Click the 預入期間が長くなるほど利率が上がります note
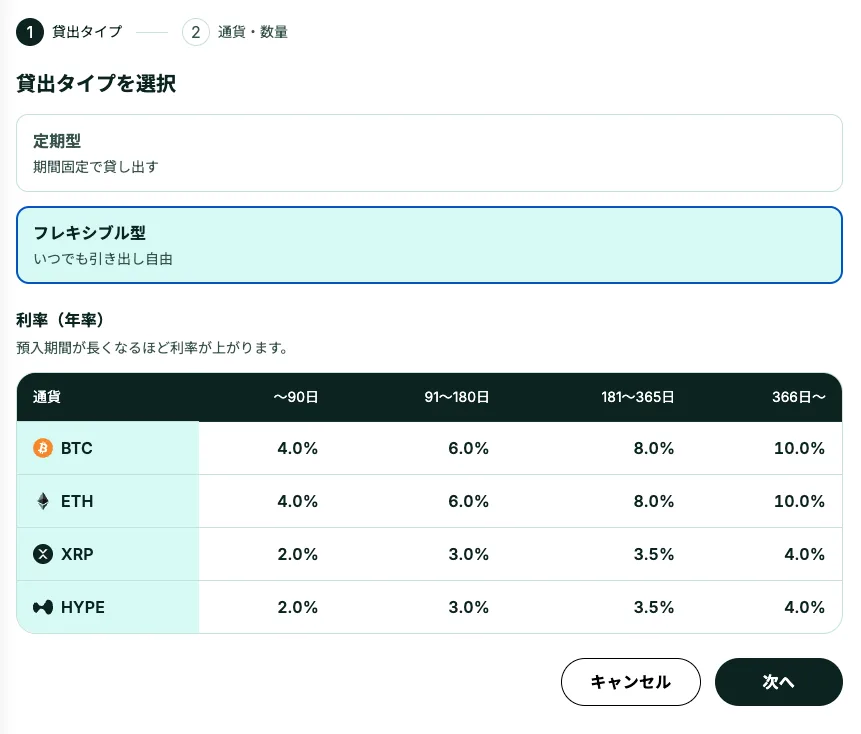The height and width of the screenshot is (734, 861). click(x=152, y=348)
